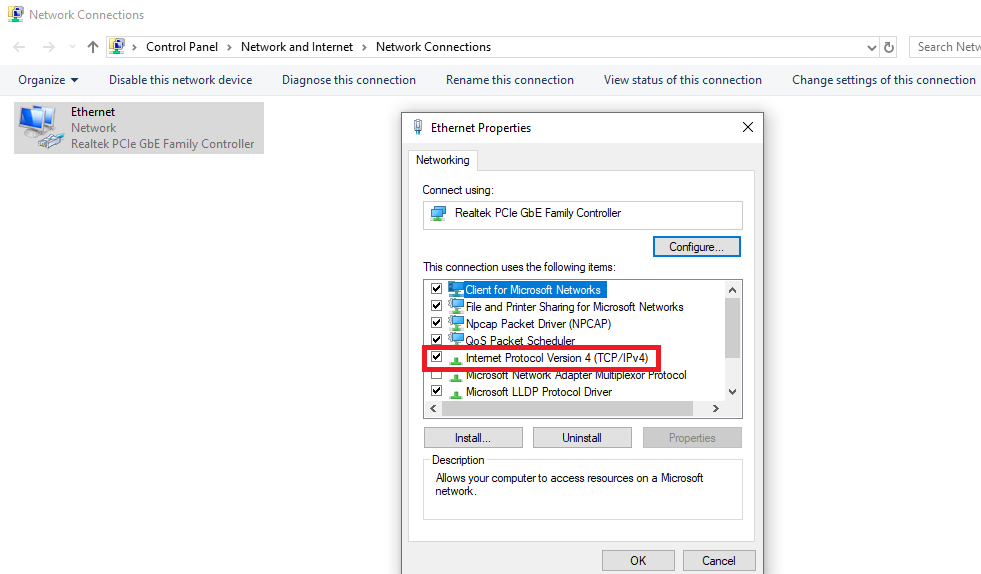Viewport: 981px width, 574px height.
Task: Go up one folder level arrow
Action: coord(93,47)
